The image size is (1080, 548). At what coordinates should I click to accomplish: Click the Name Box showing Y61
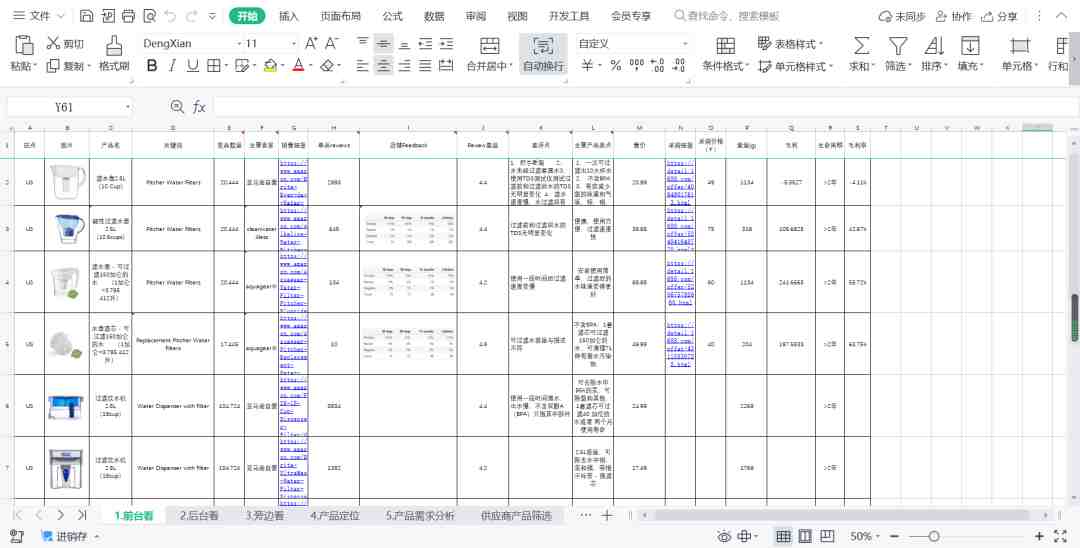[64, 107]
